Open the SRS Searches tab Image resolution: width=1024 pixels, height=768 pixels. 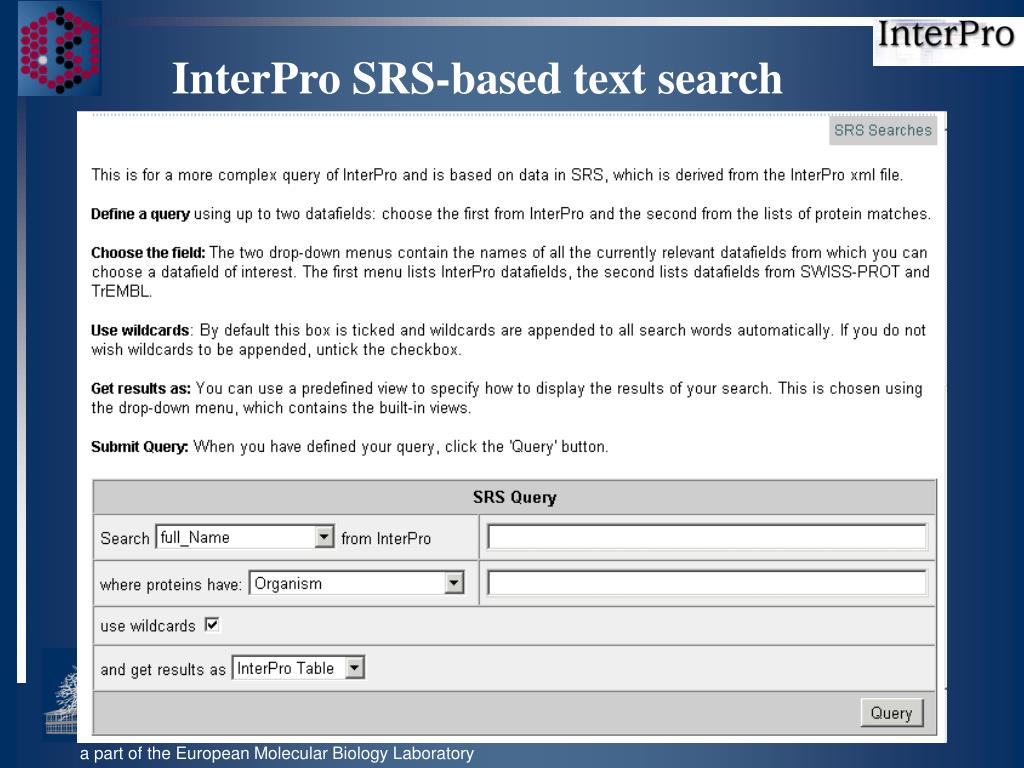pos(882,130)
